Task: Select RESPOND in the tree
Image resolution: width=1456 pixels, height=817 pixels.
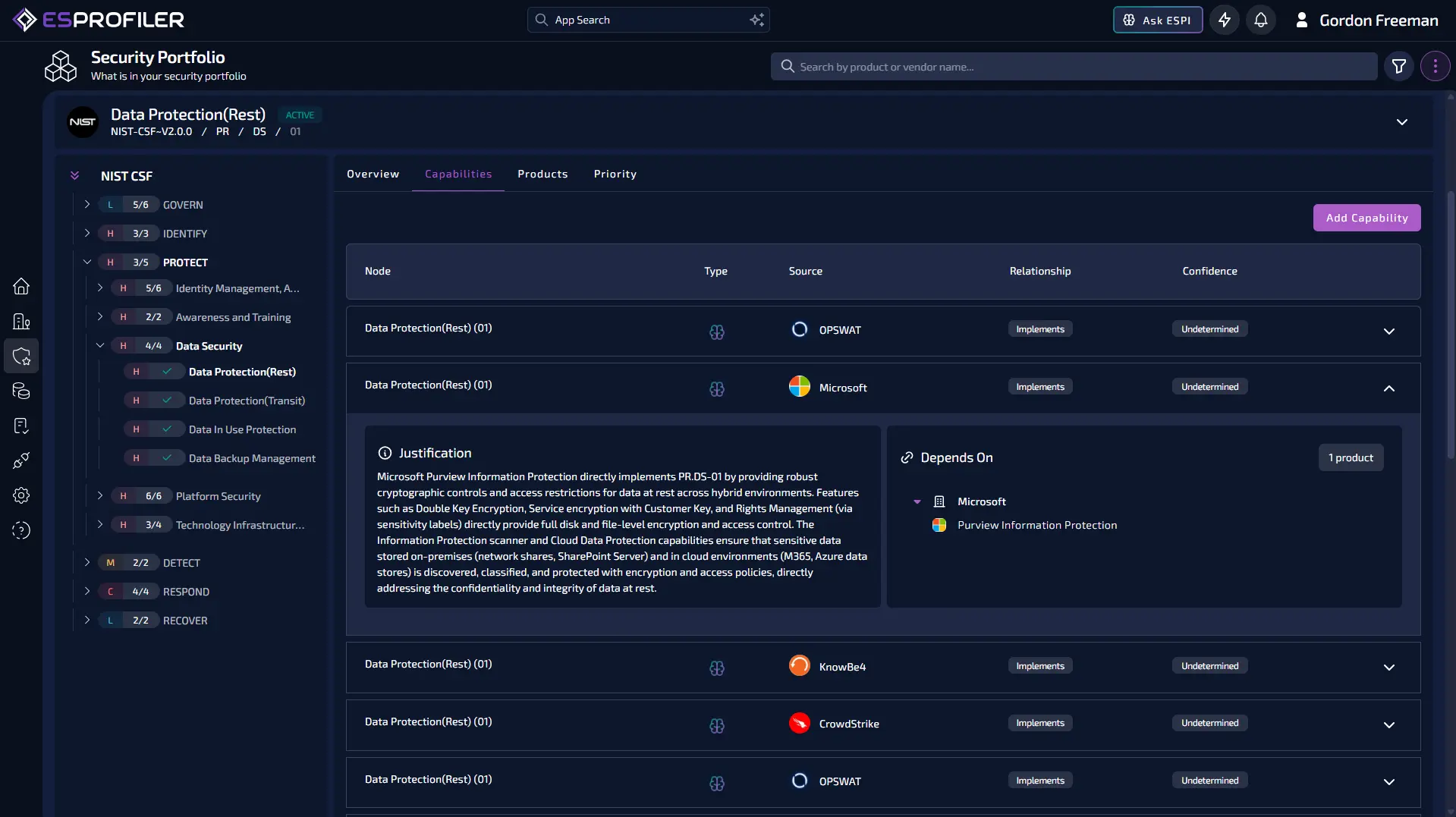Action: tap(186, 592)
